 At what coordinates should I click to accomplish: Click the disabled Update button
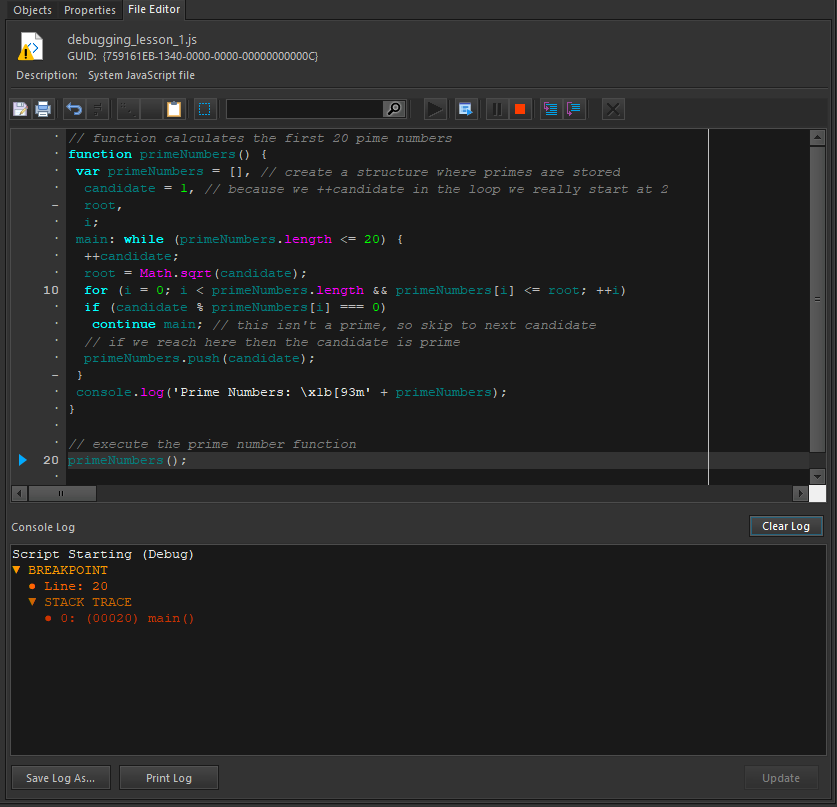[781, 778]
